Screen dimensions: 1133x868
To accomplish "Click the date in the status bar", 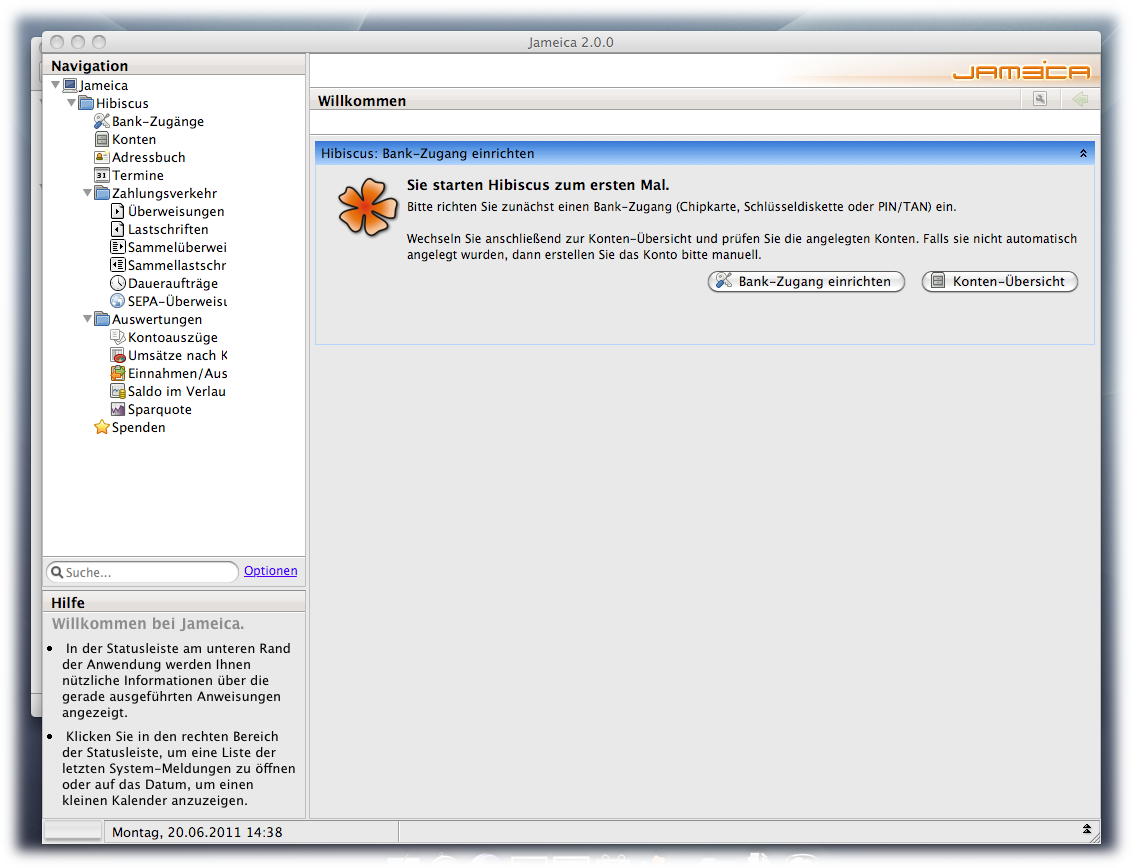I will [197, 832].
